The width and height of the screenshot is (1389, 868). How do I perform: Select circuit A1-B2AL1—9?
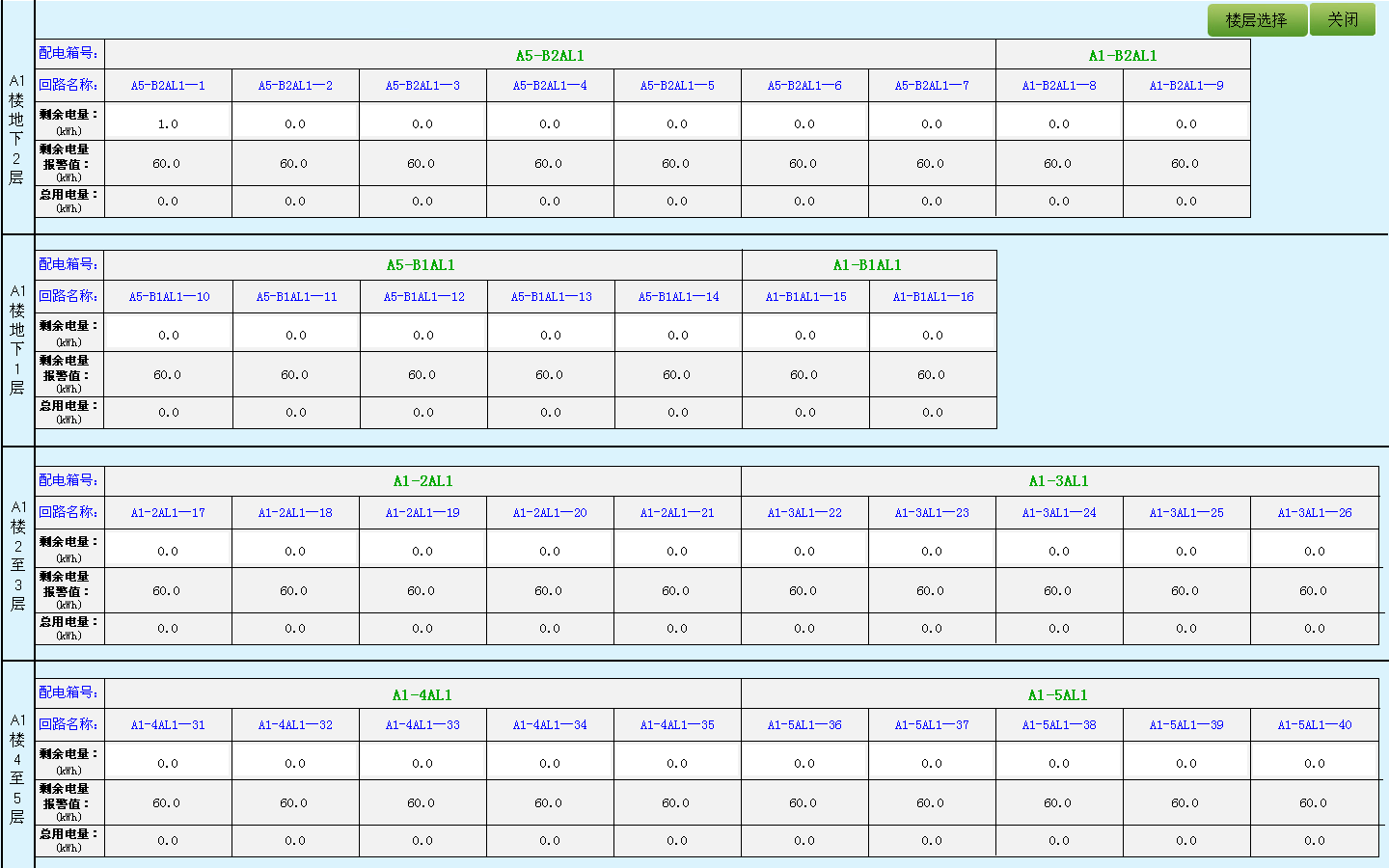pyautogui.click(x=1186, y=86)
